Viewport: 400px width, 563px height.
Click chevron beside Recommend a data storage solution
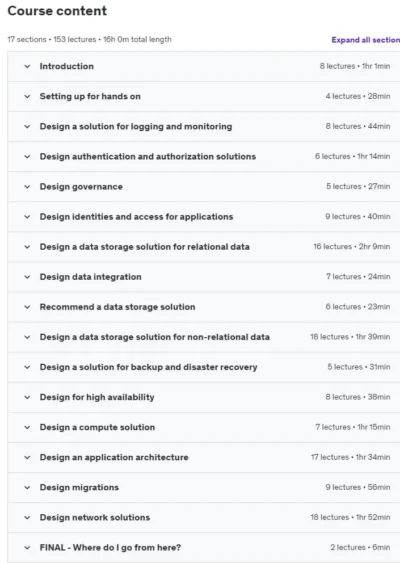pyautogui.click(x=27, y=307)
